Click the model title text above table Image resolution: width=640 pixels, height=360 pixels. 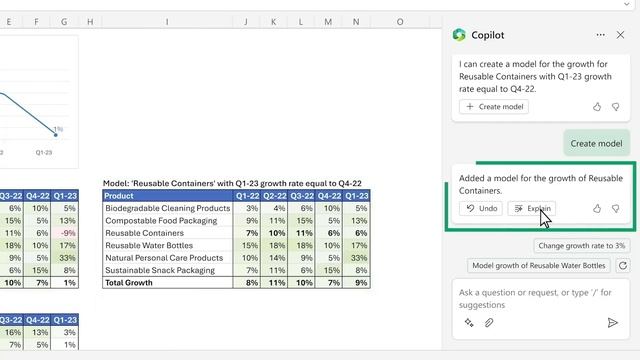tap(232, 183)
